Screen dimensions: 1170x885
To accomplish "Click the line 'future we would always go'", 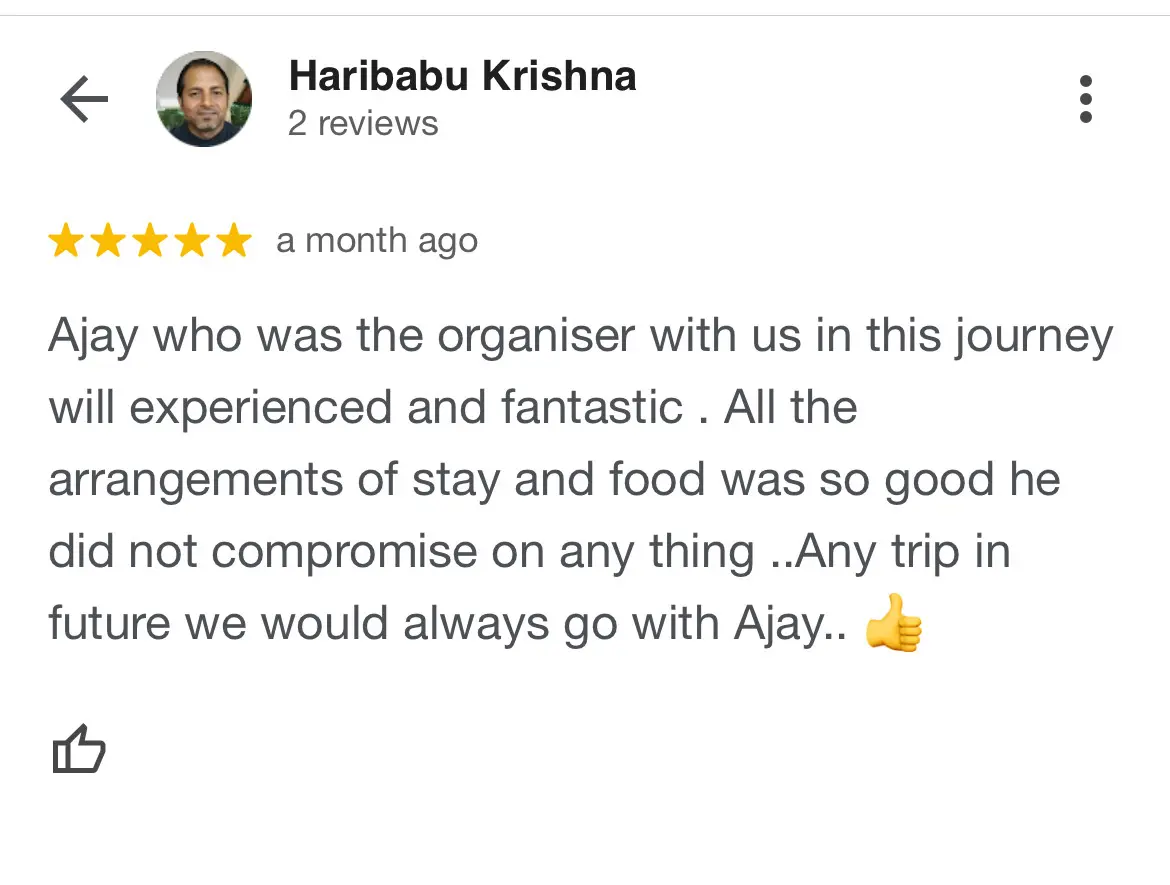I will (486, 624).
